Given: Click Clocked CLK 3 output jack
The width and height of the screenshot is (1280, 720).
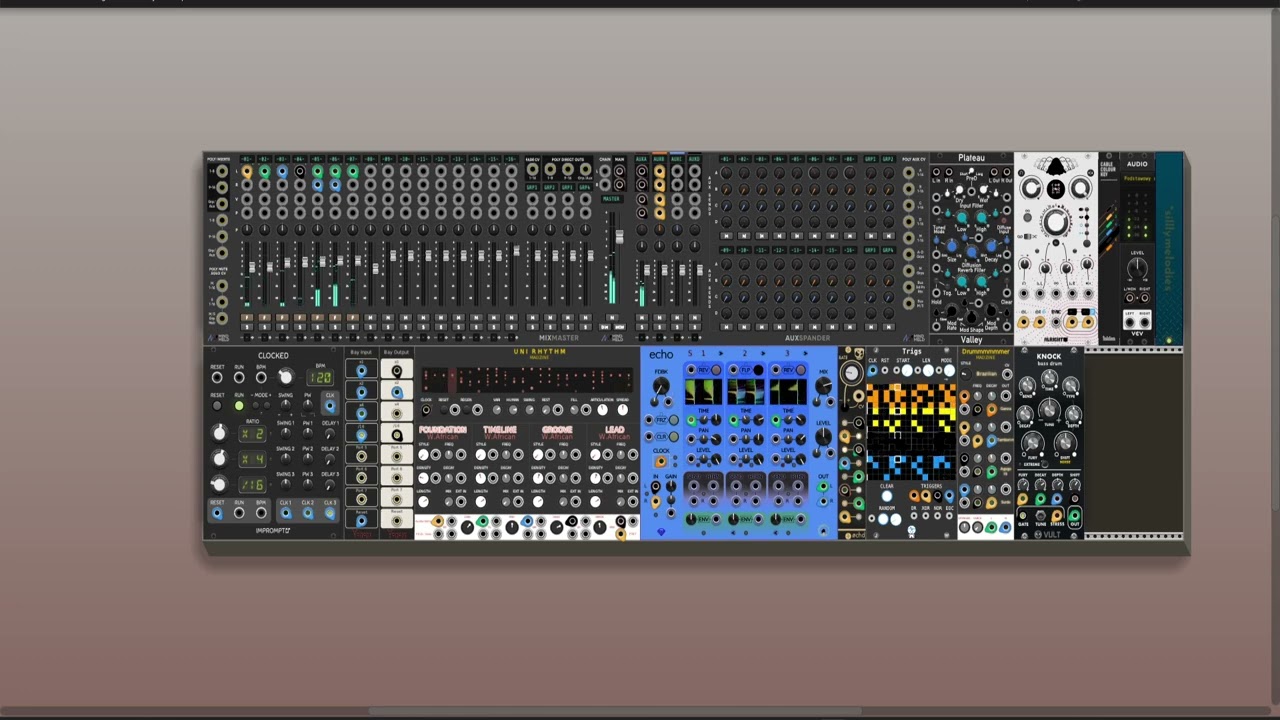Looking at the screenshot, I should 330,513.
